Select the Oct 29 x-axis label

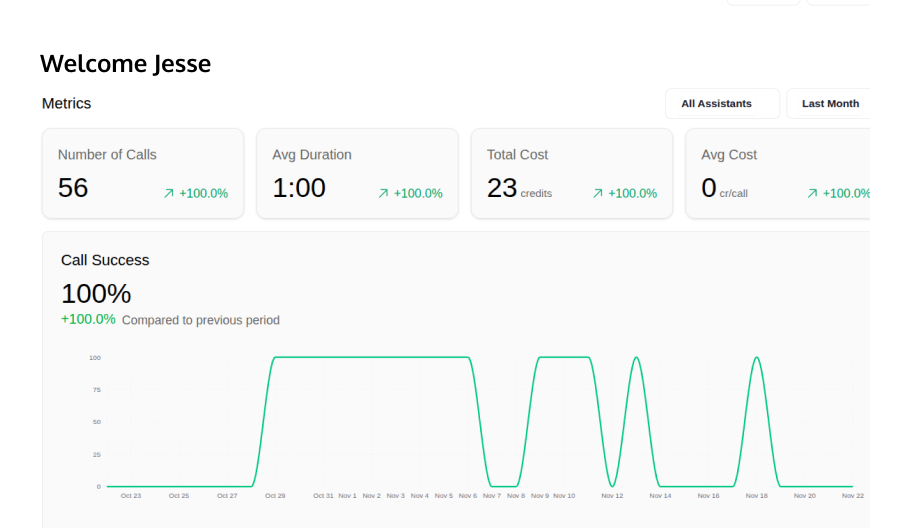point(275,496)
